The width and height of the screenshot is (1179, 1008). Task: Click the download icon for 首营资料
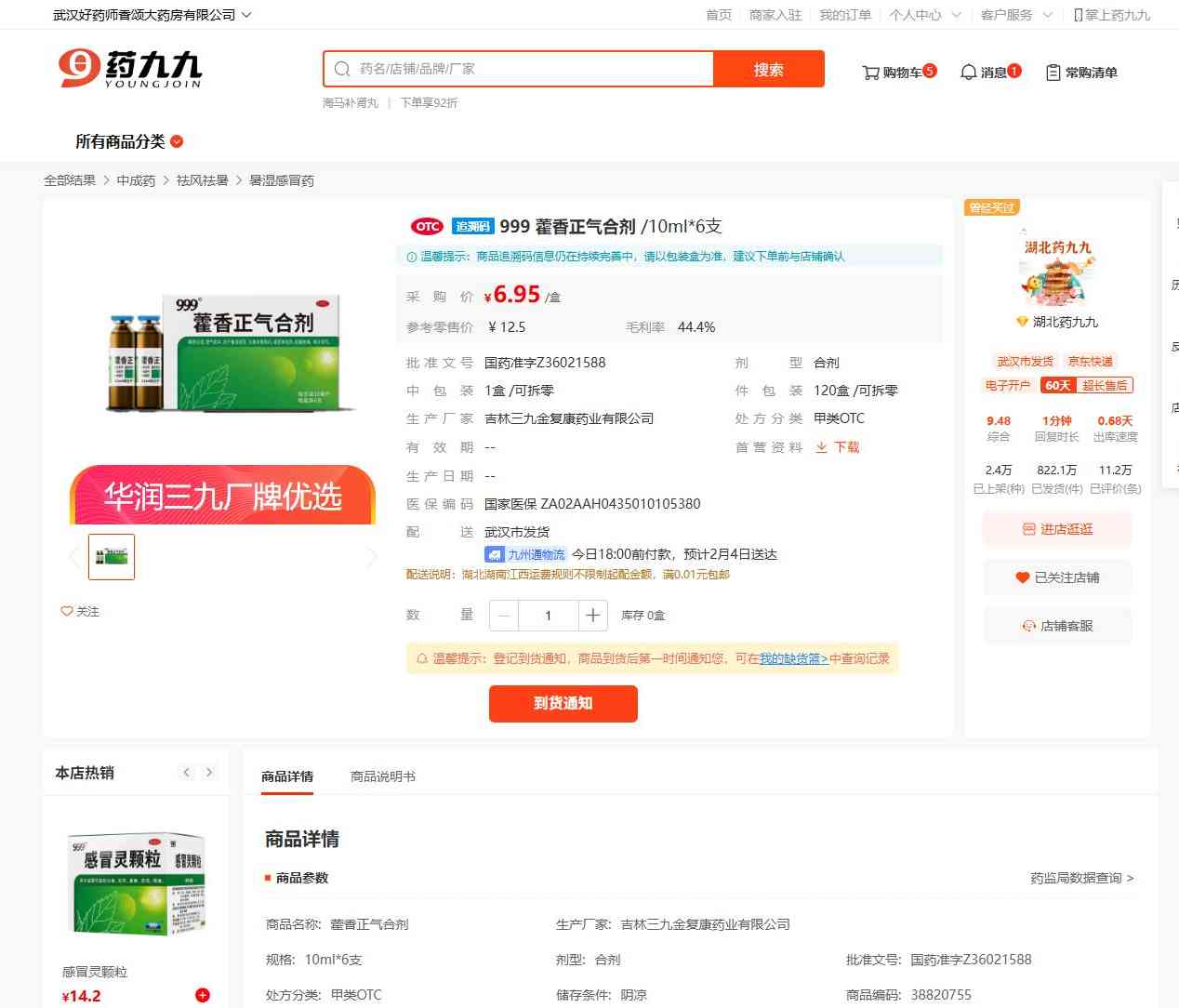[x=821, y=447]
